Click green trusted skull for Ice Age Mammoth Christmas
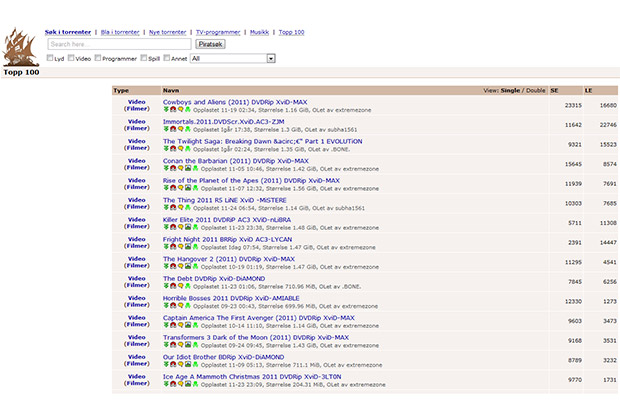The image size is (620, 420). pyautogui.click(x=195, y=384)
